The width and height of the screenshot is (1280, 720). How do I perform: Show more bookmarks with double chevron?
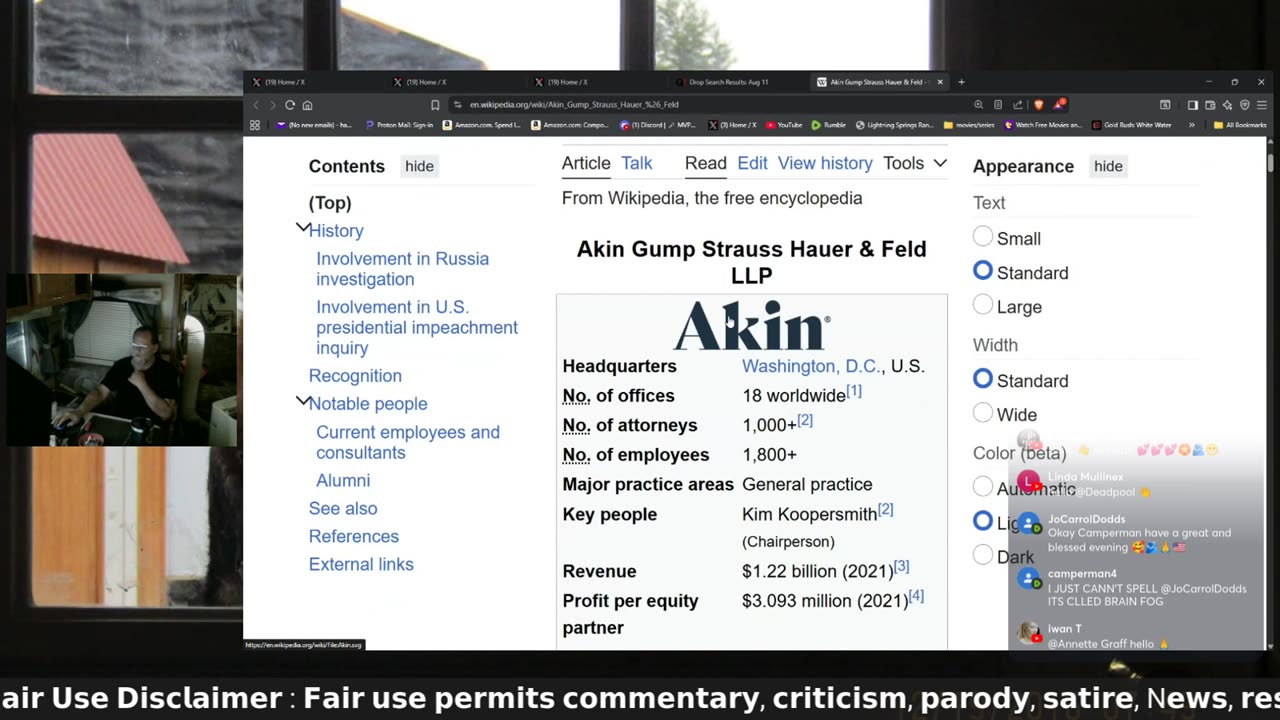pos(1192,125)
